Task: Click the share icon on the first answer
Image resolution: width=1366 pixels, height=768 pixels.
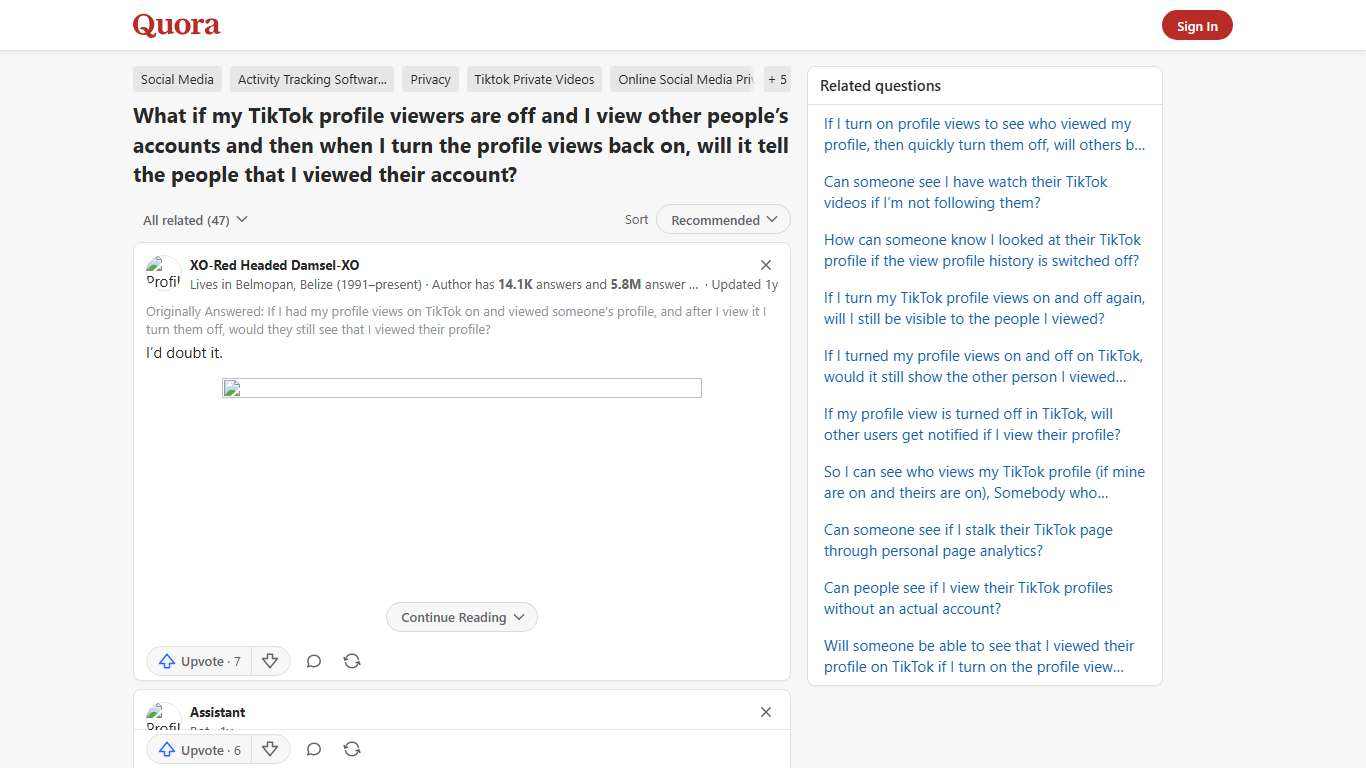Action: 351,661
